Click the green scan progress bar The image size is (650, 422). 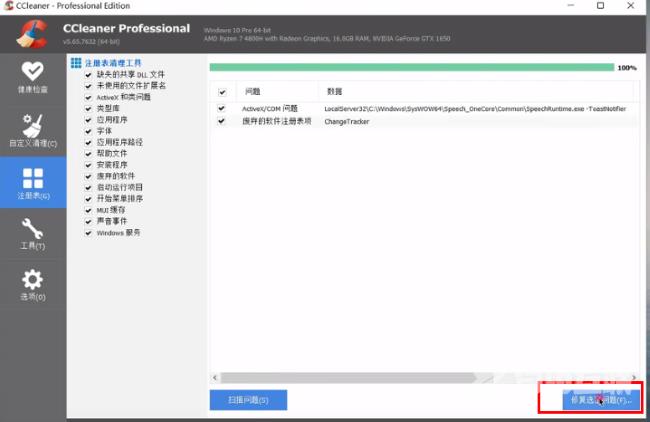[x=412, y=68]
